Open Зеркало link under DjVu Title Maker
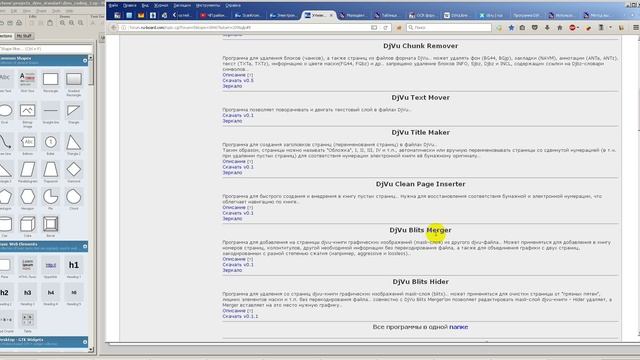 tap(232, 172)
